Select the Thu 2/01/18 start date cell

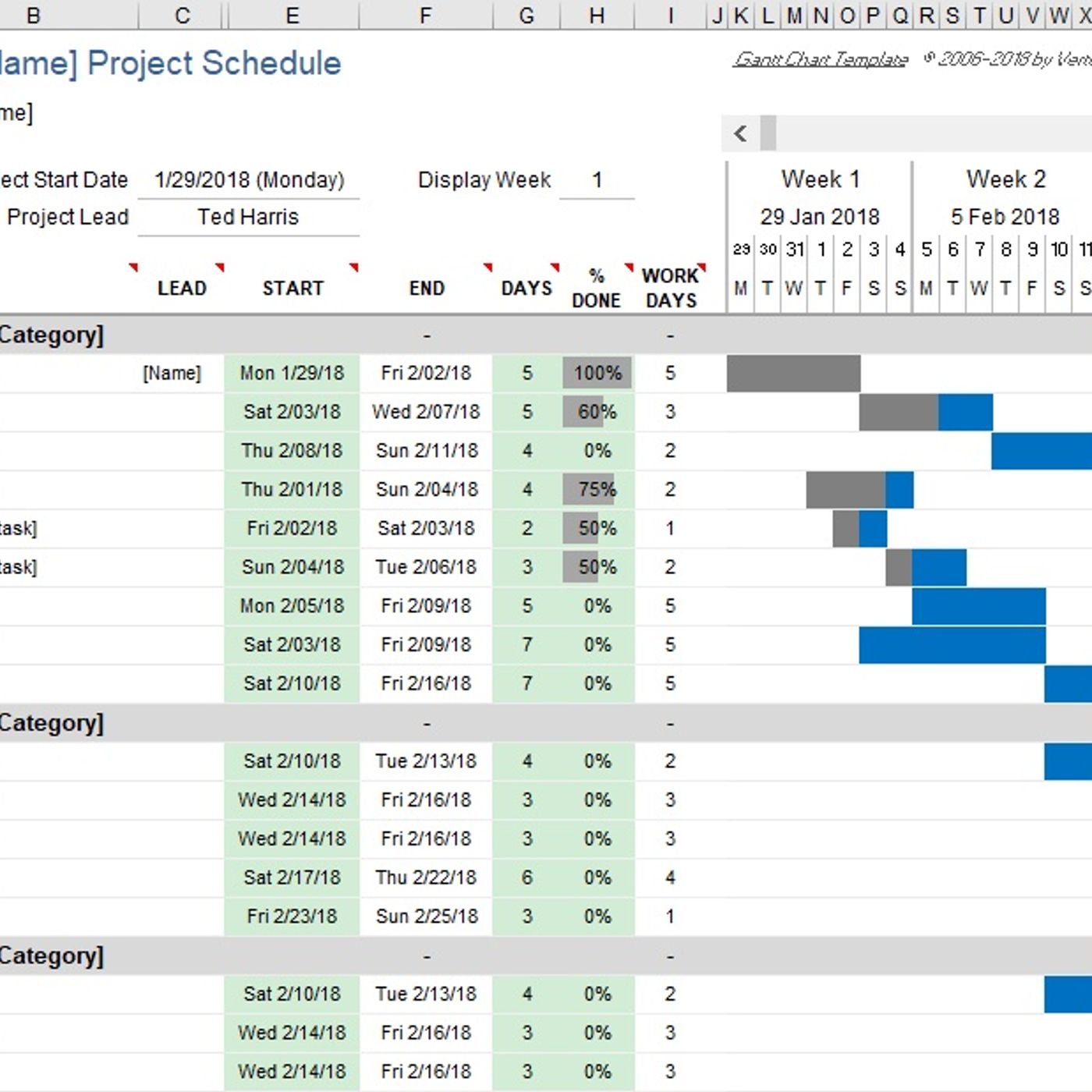click(x=292, y=489)
